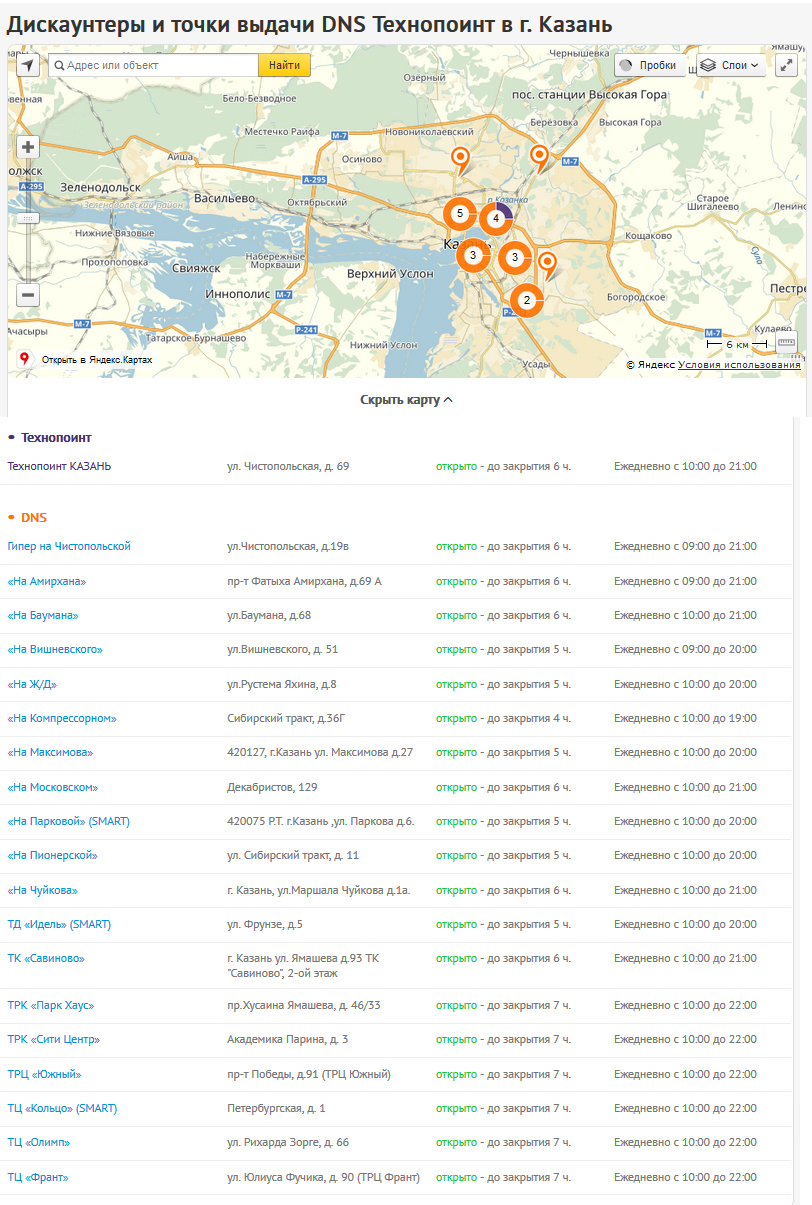This screenshot has width=812, height=1205.
Task: Open the «На Пионерской» store link
Action: click(x=52, y=855)
